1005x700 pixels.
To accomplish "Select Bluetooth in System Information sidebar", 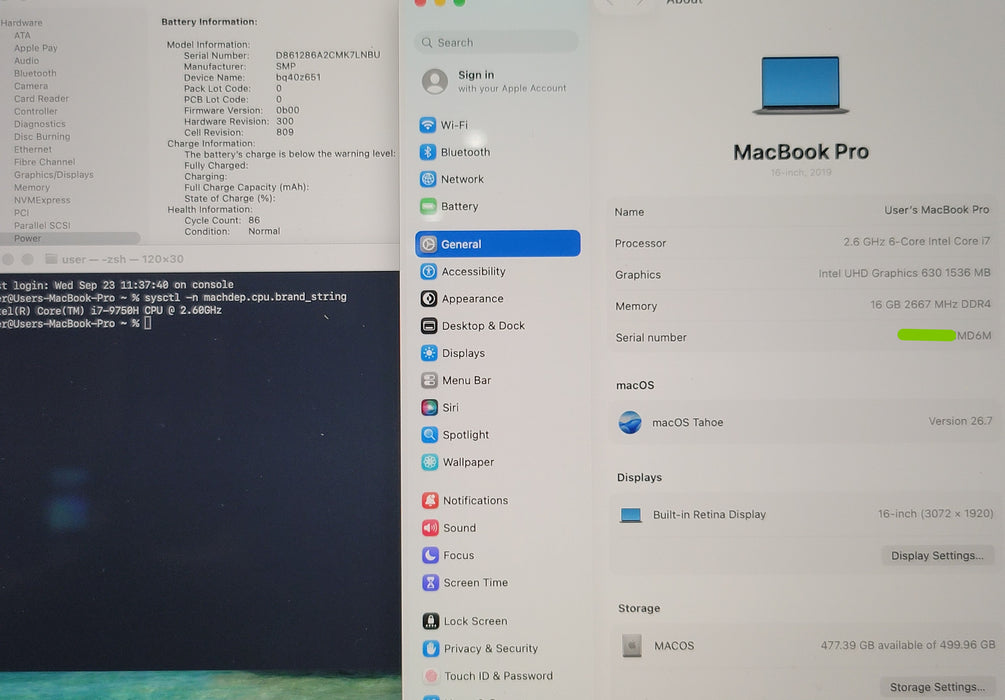I will click(x=35, y=73).
